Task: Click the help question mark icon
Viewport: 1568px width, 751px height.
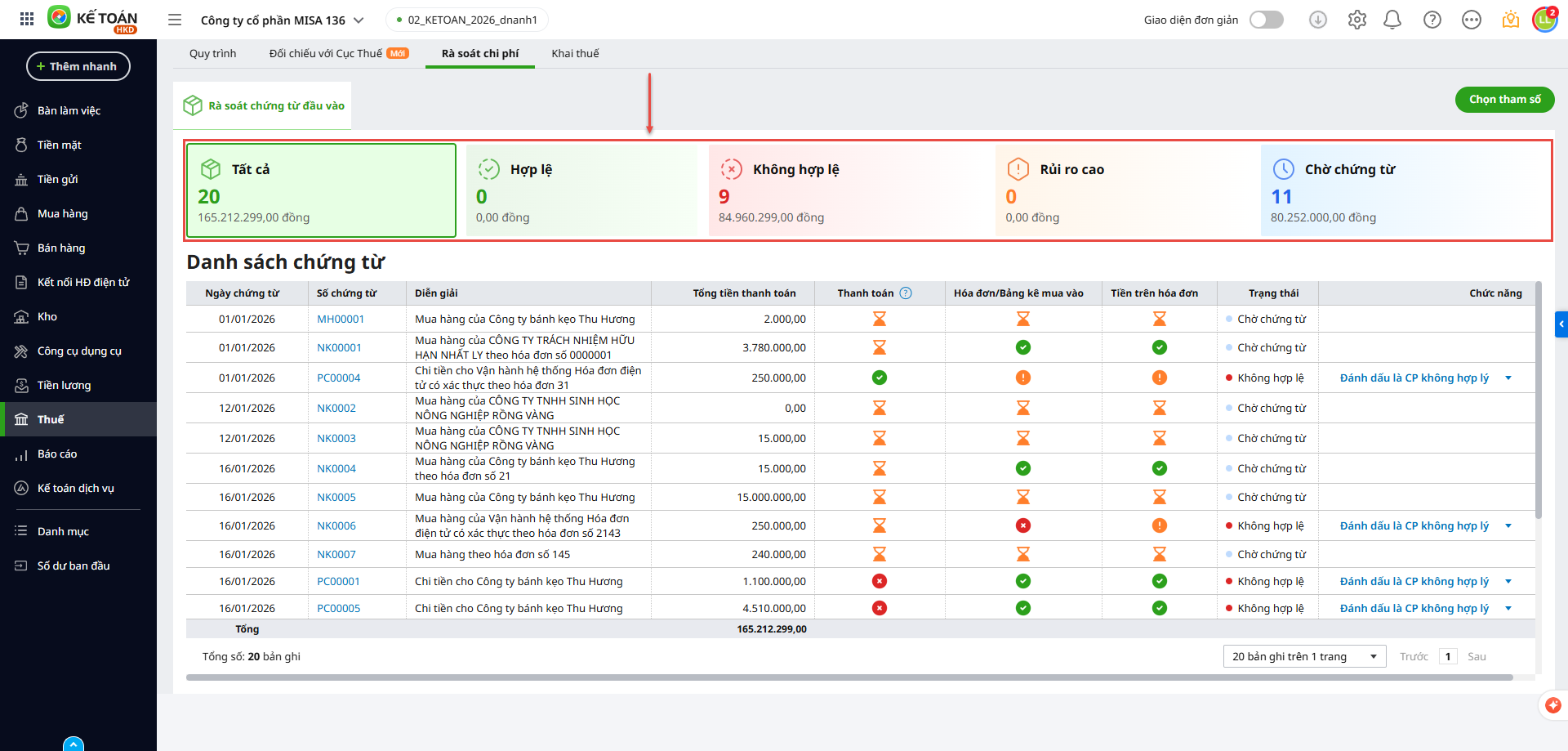Action: click(1432, 20)
